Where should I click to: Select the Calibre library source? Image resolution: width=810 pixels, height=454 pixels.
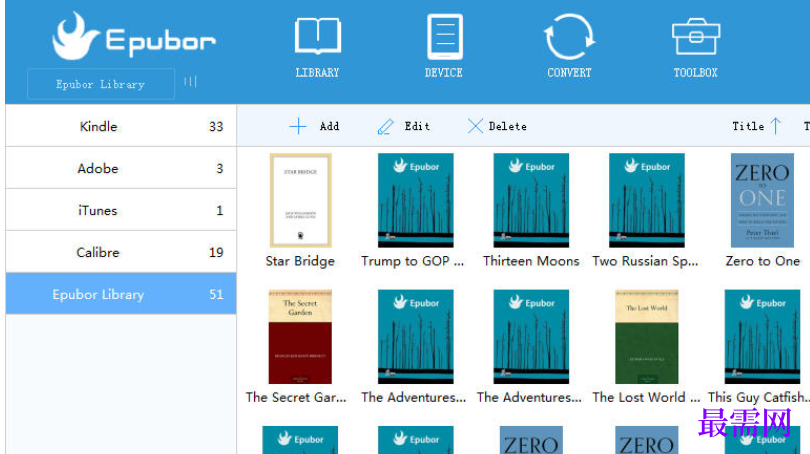[x=121, y=252]
